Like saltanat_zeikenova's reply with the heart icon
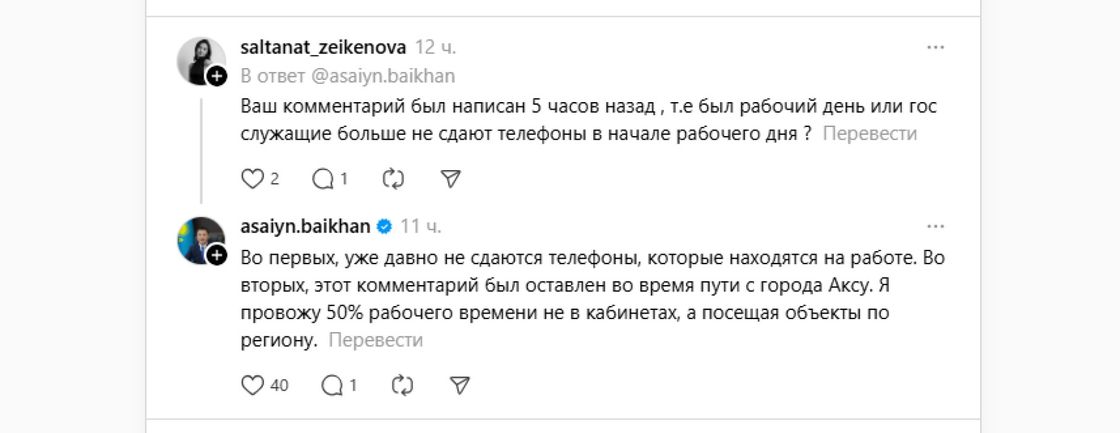Screen dimensions: 1120x433 click(251, 179)
